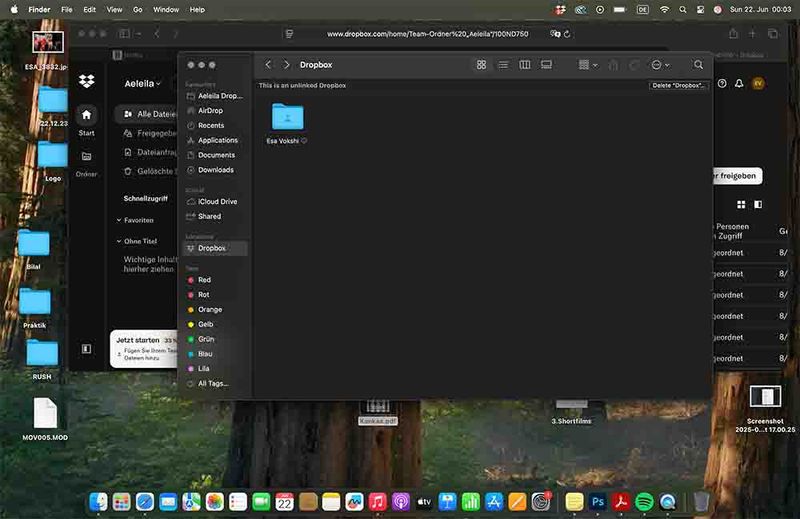Click the Delete "Dropbox" button
800x519 pixels.
pos(679,86)
